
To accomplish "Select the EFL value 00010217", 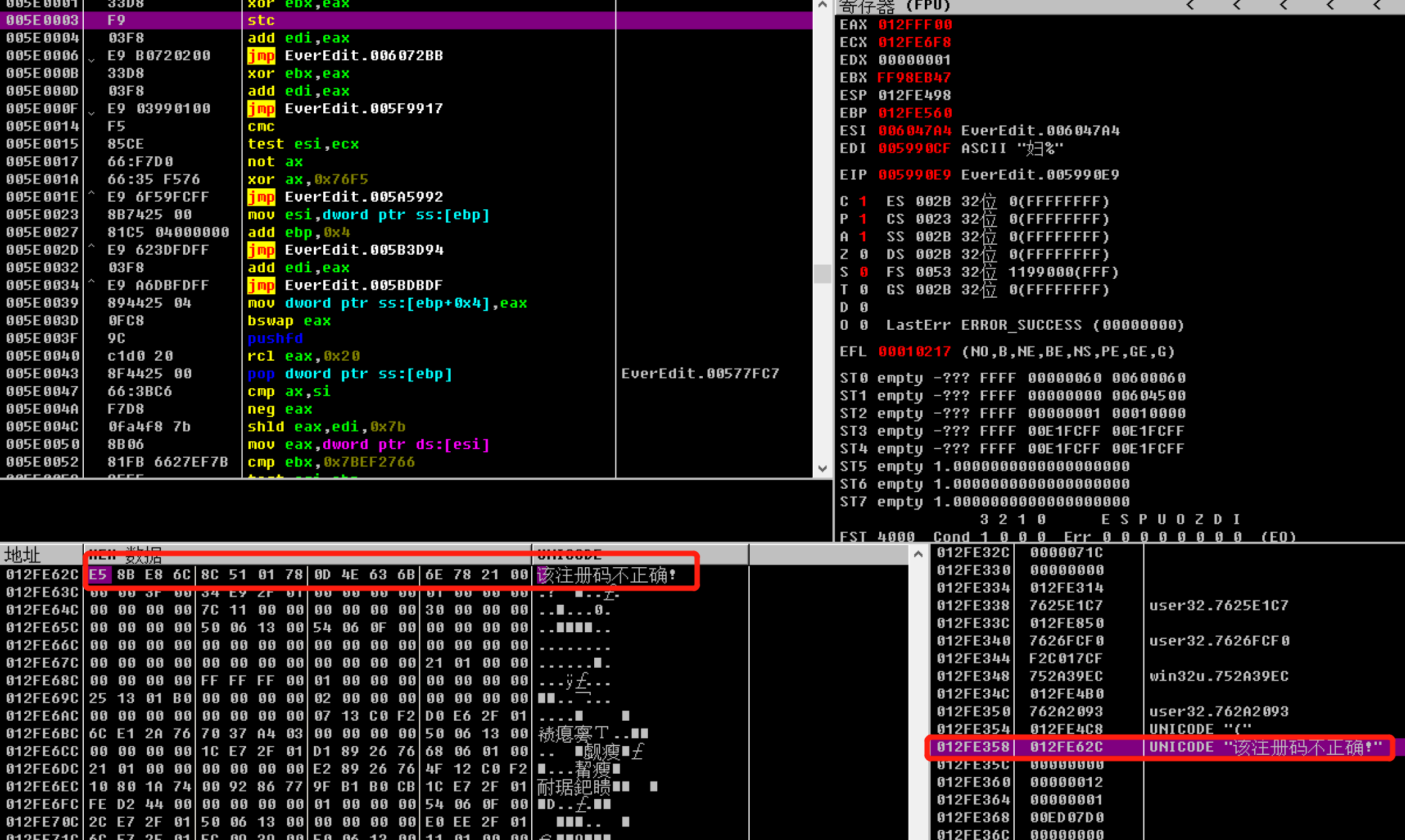I will (x=915, y=352).
